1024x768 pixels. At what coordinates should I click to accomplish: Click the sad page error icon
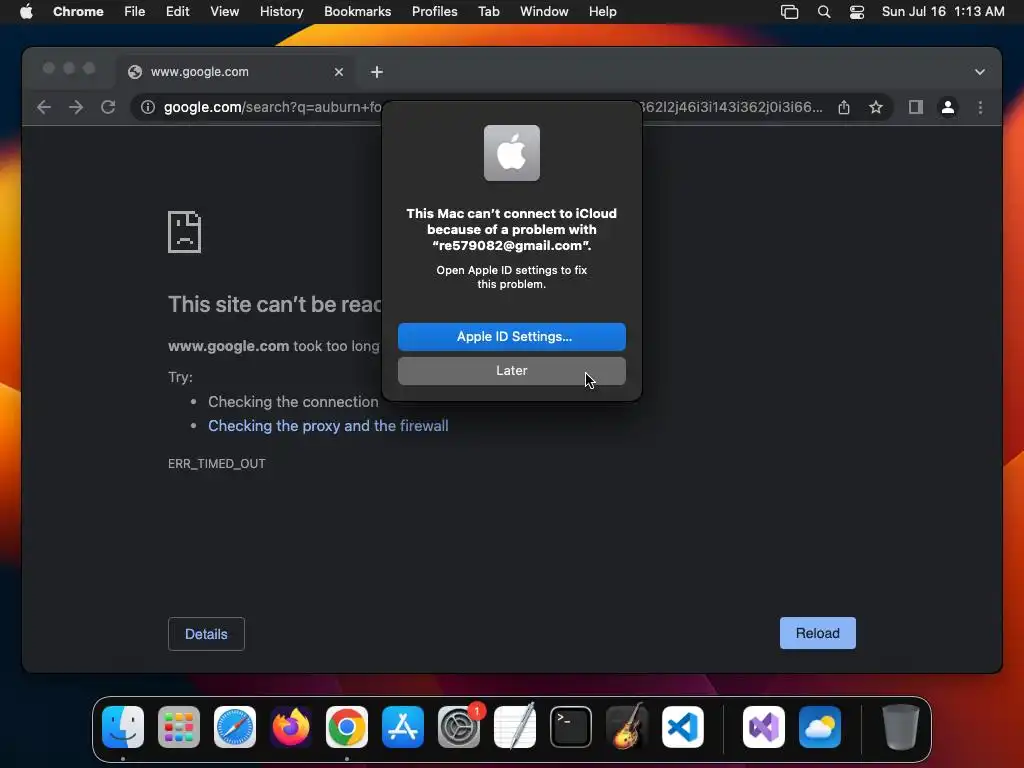coord(184,232)
